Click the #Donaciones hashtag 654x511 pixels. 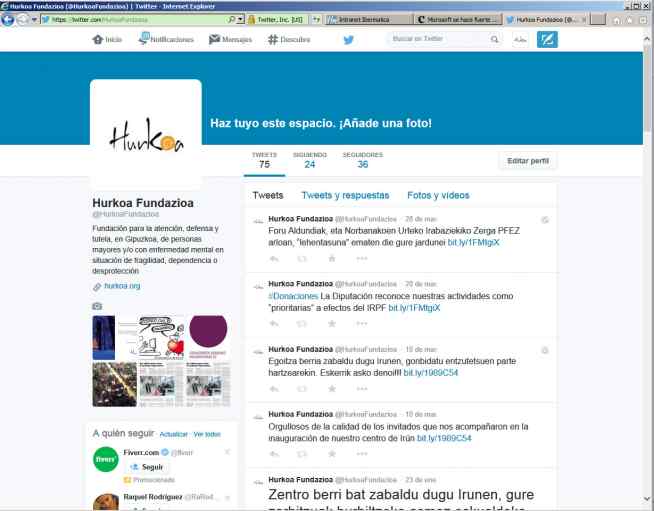click(x=294, y=296)
